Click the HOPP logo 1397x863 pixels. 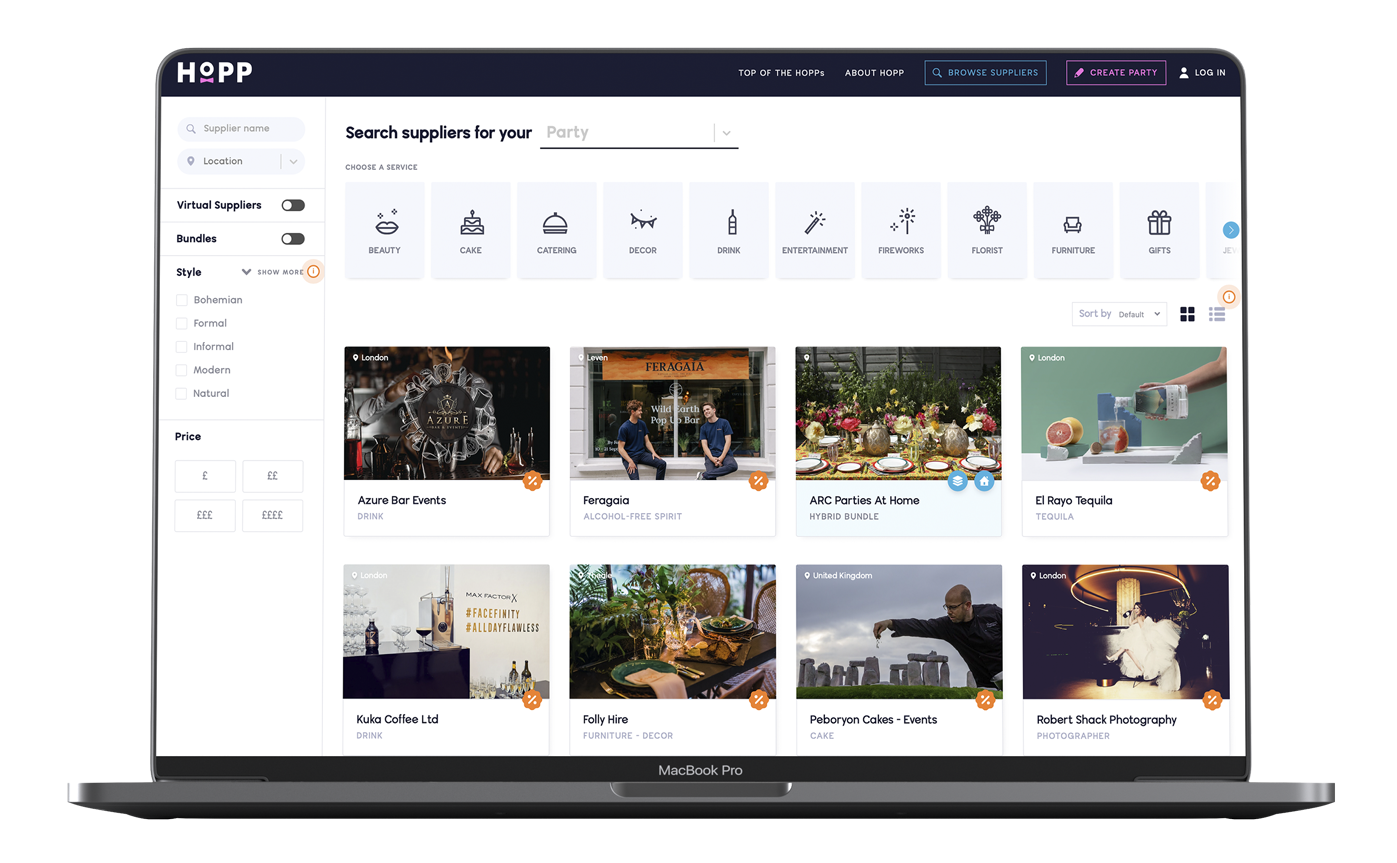tap(215, 73)
